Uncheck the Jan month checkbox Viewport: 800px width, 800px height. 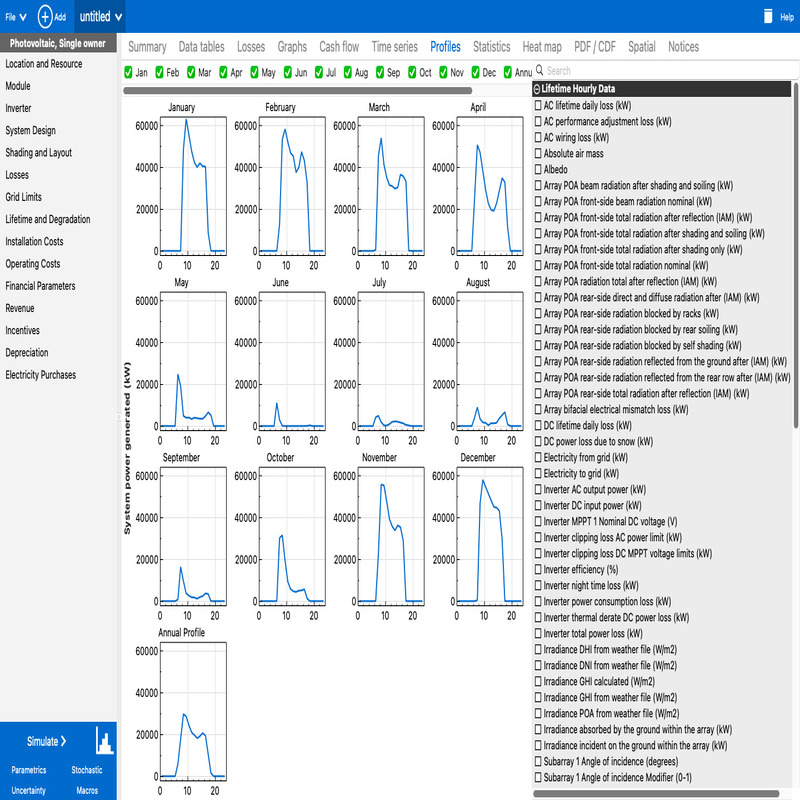(128, 72)
